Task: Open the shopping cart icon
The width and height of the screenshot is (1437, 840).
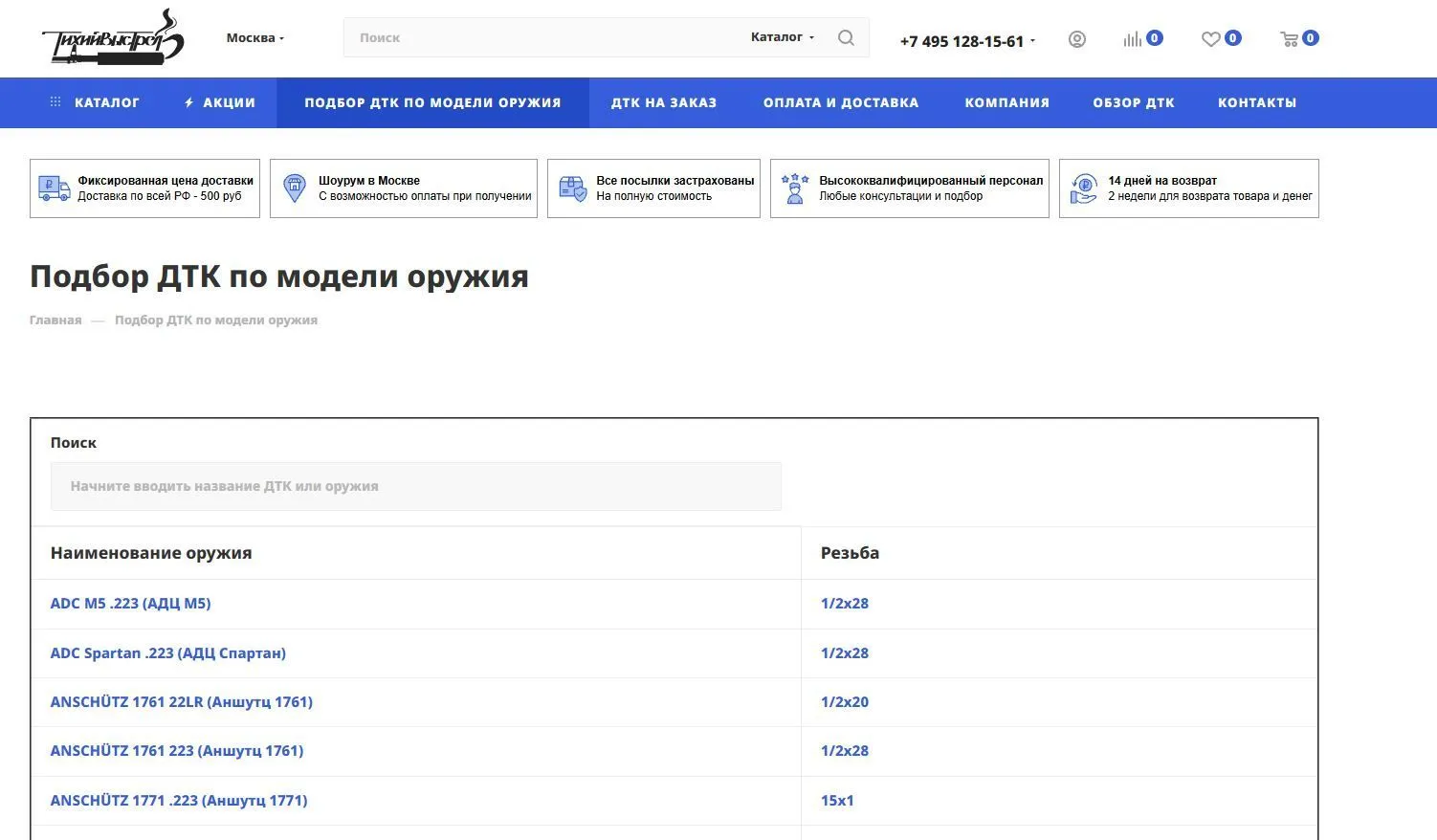Action: pyautogui.click(x=1290, y=39)
